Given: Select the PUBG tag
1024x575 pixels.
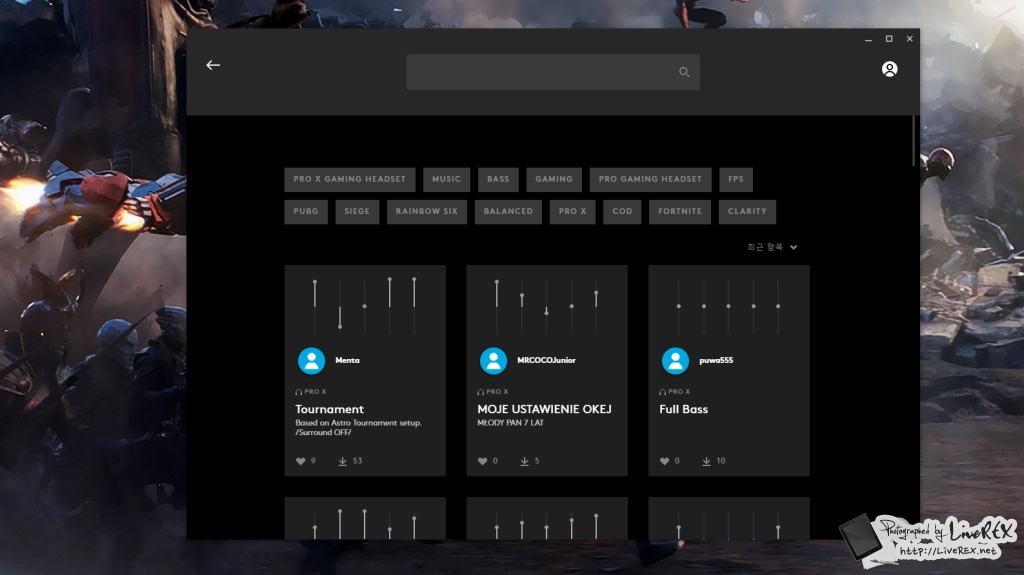Looking at the screenshot, I should point(306,212).
